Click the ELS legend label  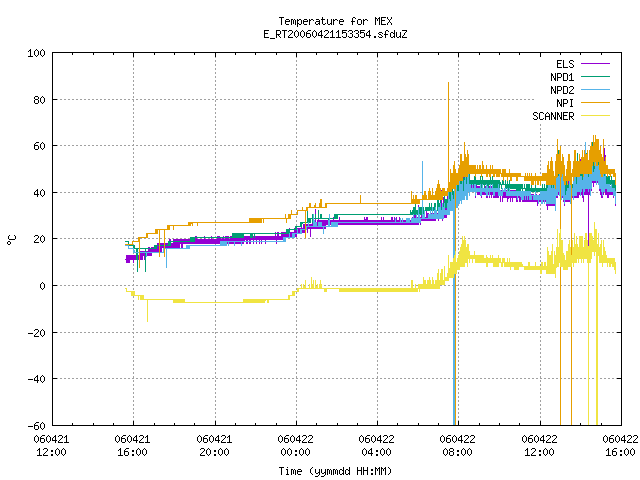(x=565, y=64)
